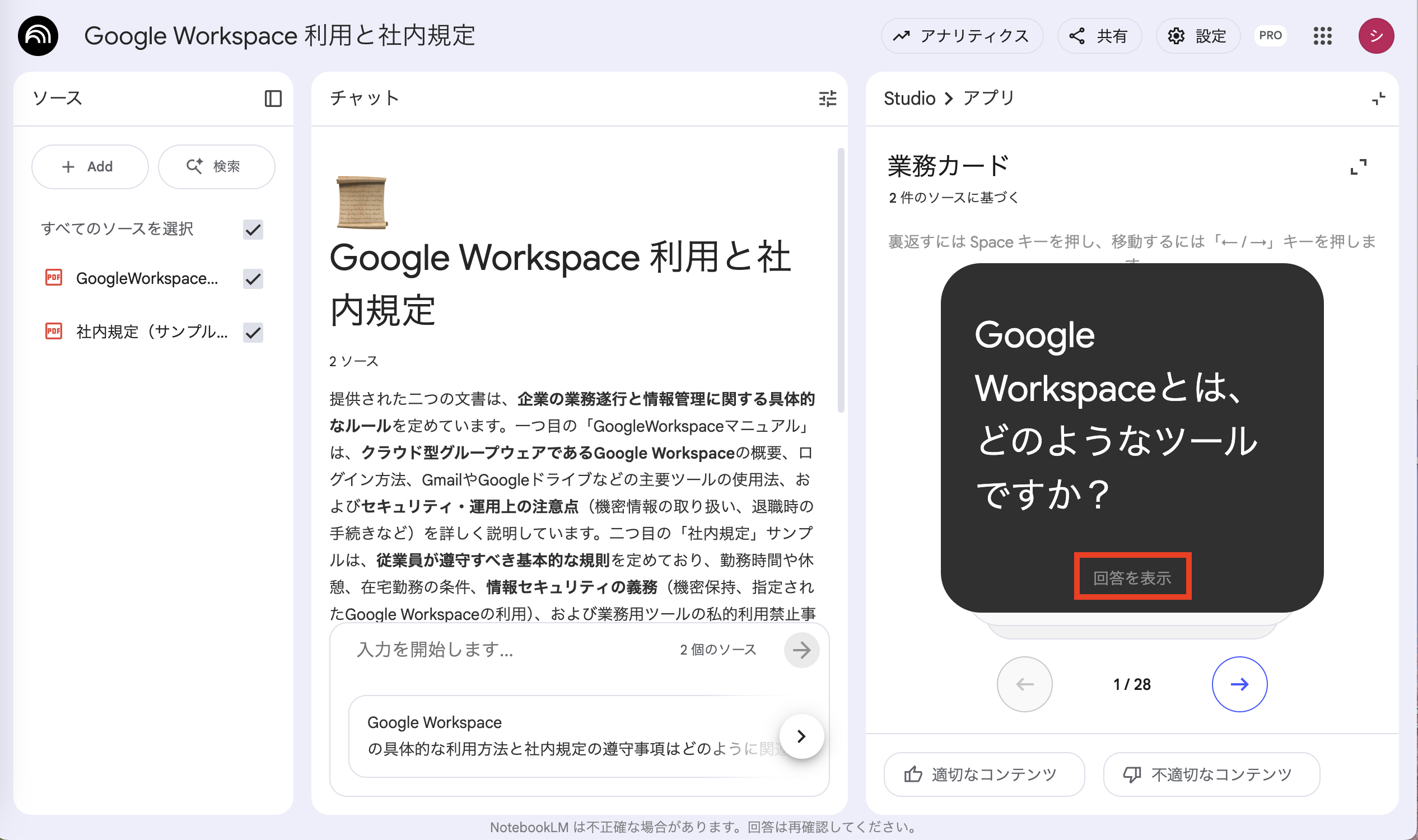This screenshot has width=1418, height=840.
Task: Send chat message arrow button
Action: pos(801,650)
